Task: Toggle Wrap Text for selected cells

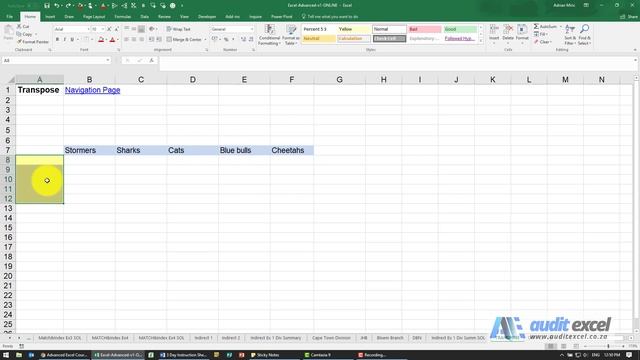Action: click(178, 29)
